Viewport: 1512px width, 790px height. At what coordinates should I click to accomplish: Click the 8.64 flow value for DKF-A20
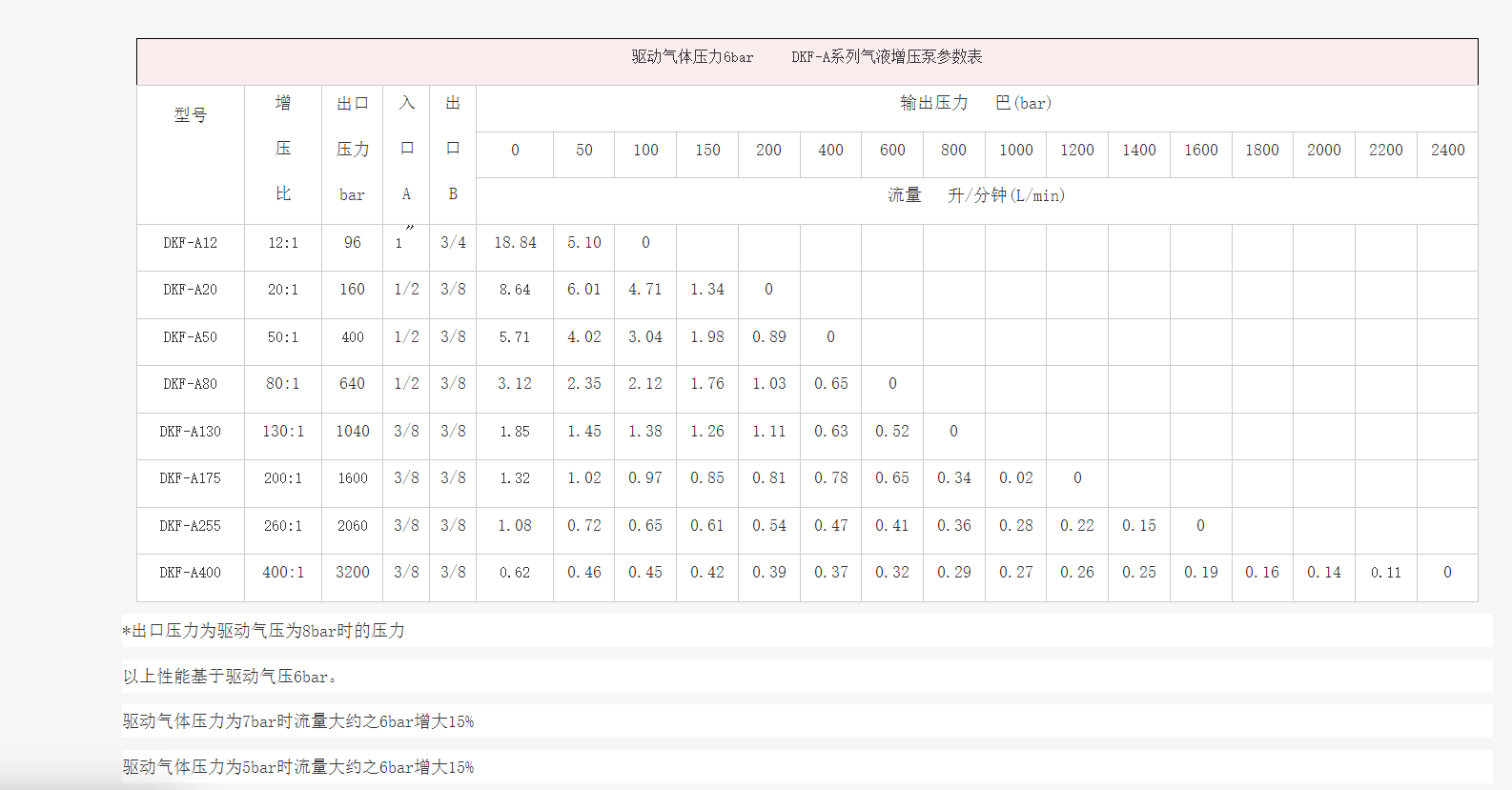(x=515, y=290)
